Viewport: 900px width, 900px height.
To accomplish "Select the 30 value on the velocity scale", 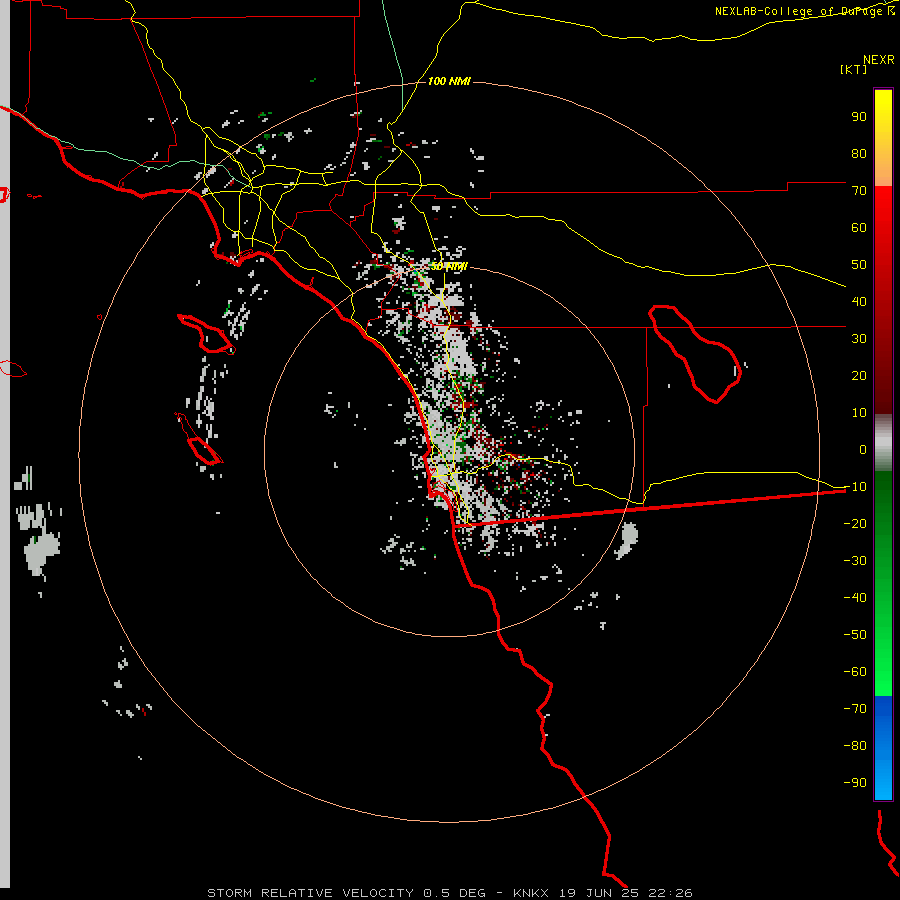I will (859, 339).
